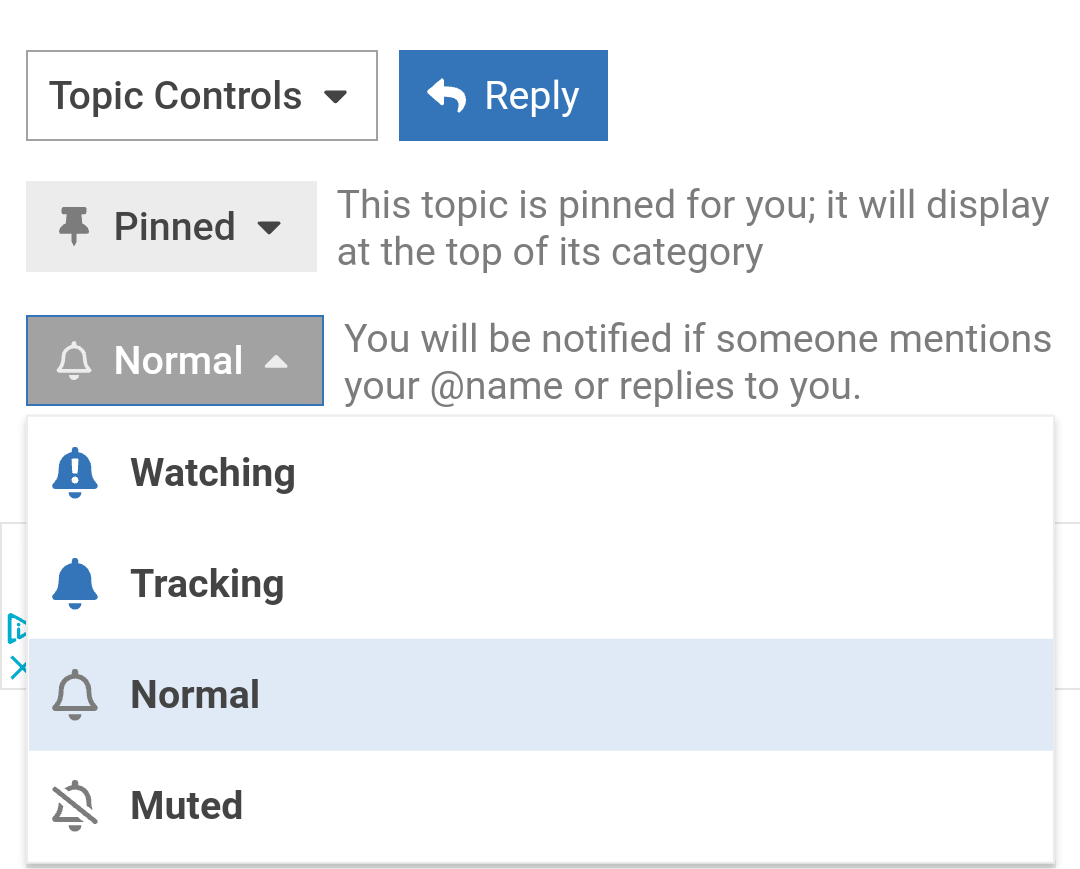Click the outlined Normal bell icon in list
Image resolution: width=1080 pixels, height=869 pixels.
click(75, 695)
